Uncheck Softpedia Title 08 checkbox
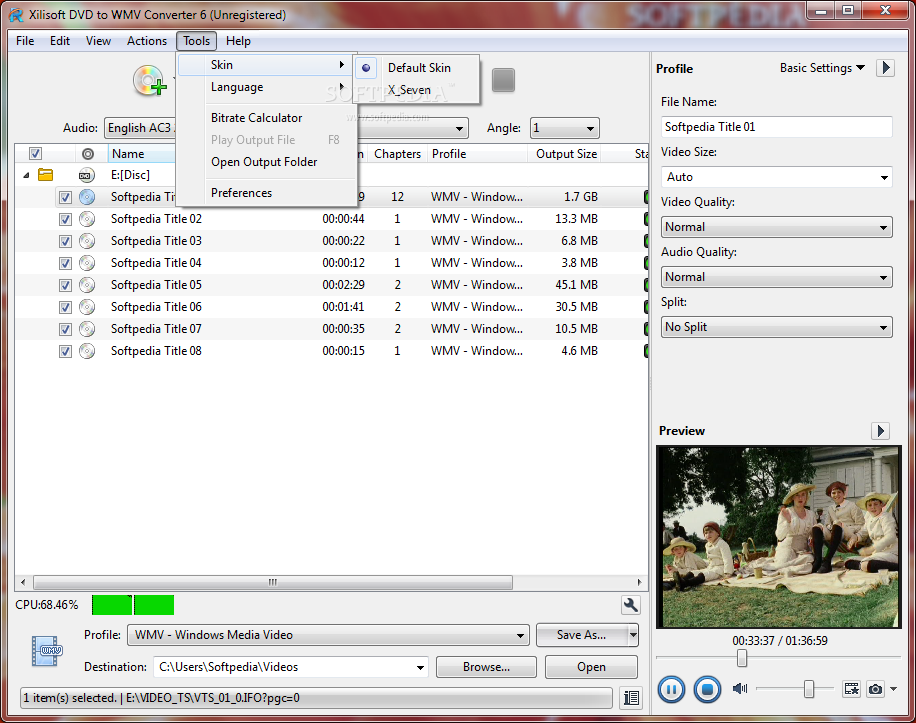This screenshot has width=916, height=723. point(65,352)
